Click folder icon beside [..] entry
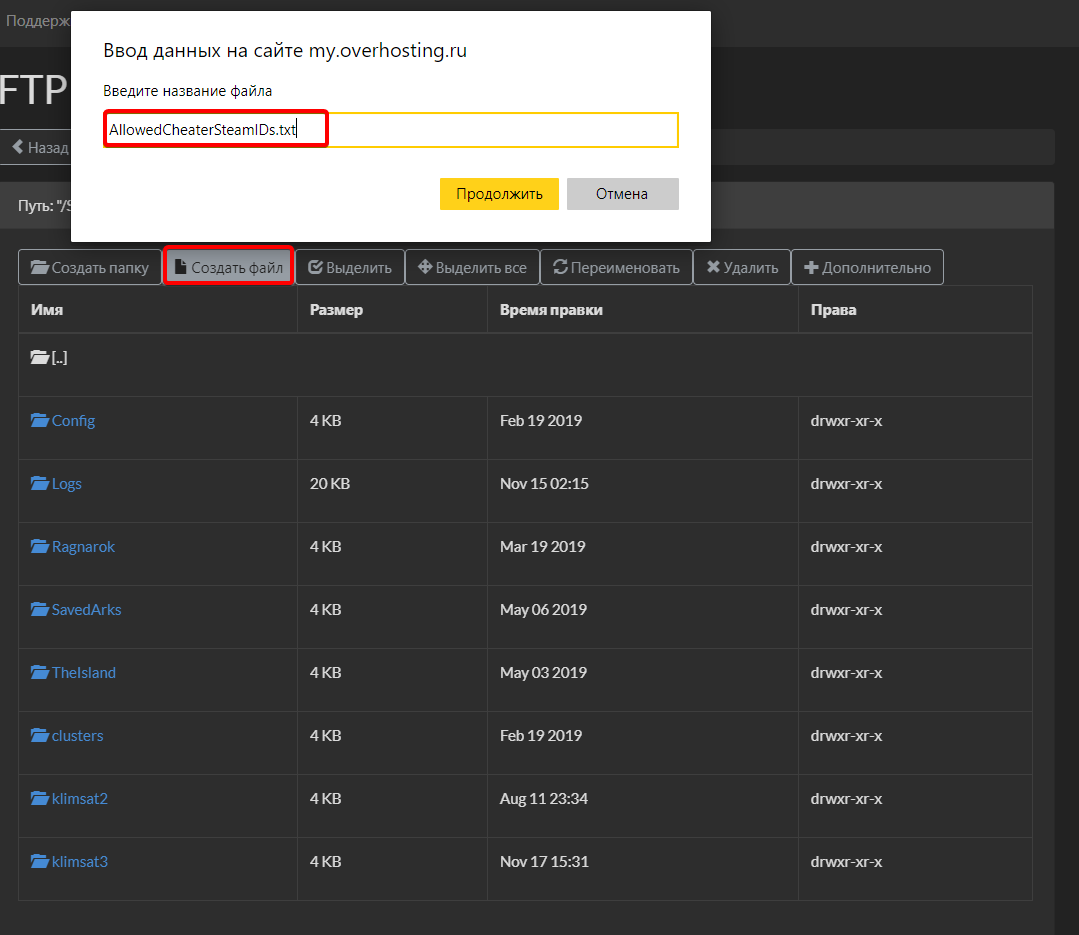Image resolution: width=1079 pixels, height=935 pixels. click(40, 357)
